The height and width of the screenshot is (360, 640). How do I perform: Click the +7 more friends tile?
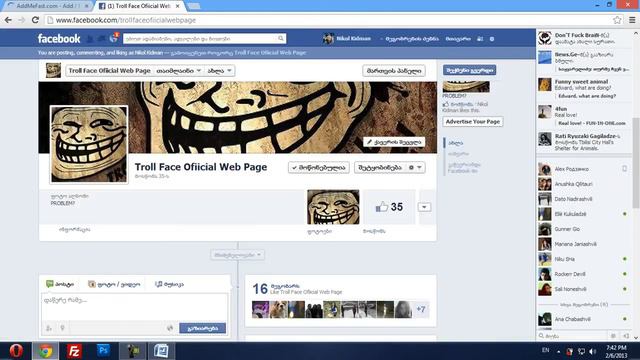tap(421, 309)
